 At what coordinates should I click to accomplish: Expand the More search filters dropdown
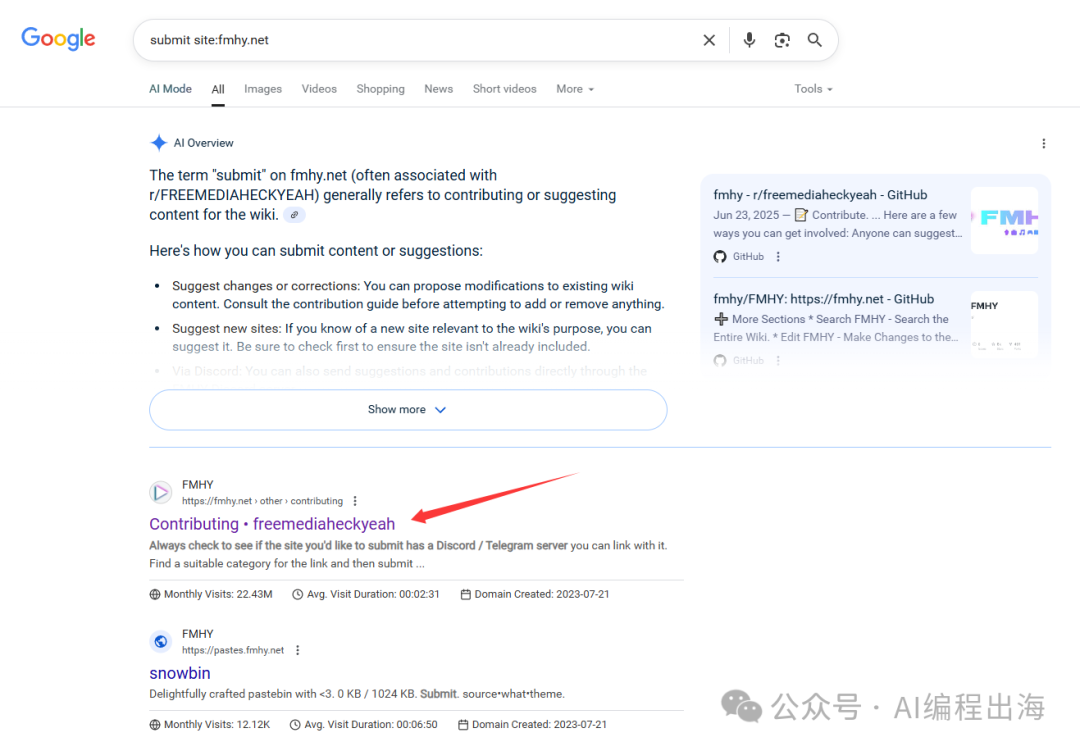click(x=575, y=89)
